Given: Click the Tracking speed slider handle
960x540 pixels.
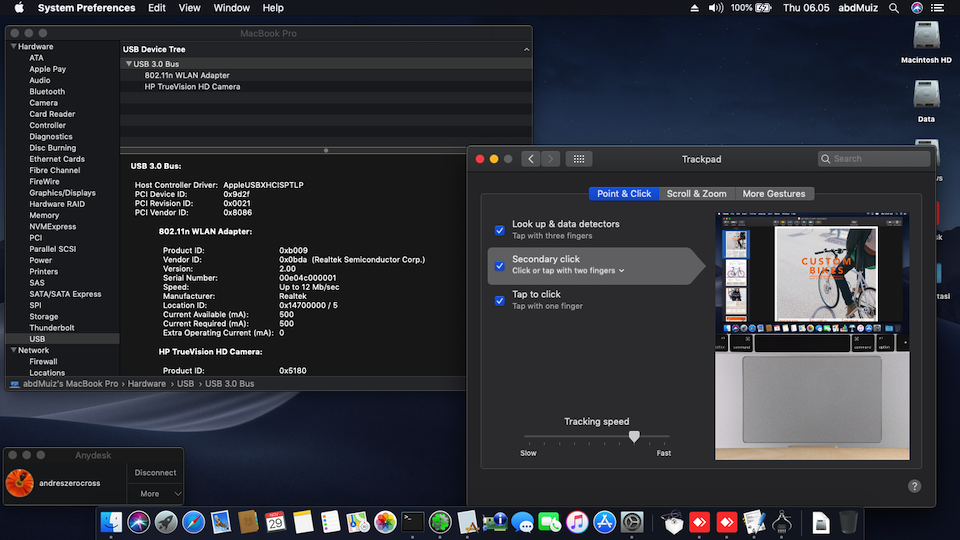Looking at the screenshot, I should pyautogui.click(x=634, y=437).
